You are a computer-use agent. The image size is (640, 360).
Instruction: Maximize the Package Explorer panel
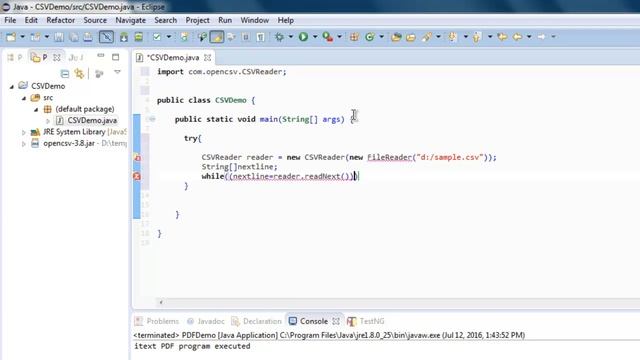click(116, 57)
